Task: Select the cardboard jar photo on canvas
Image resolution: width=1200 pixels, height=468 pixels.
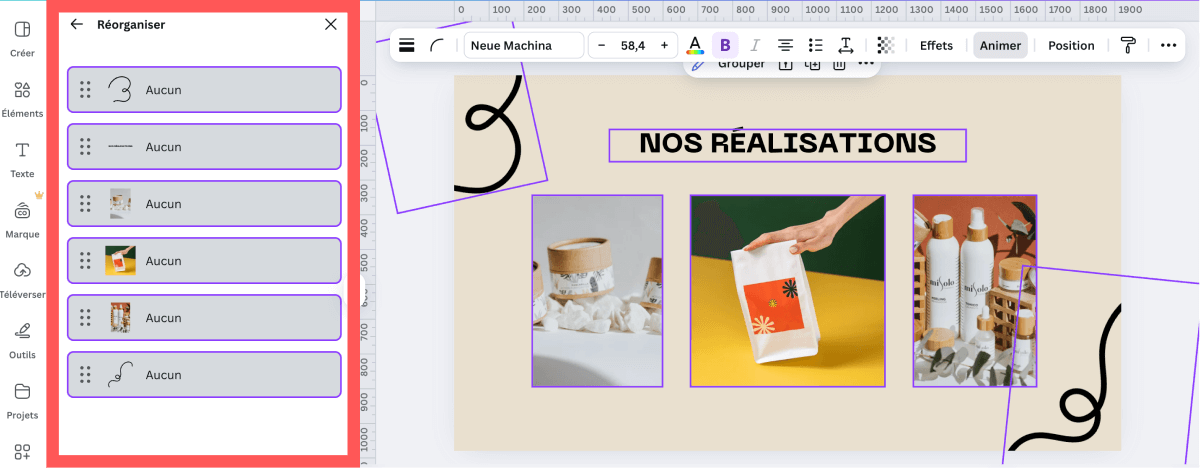Action: pos(597,291)
